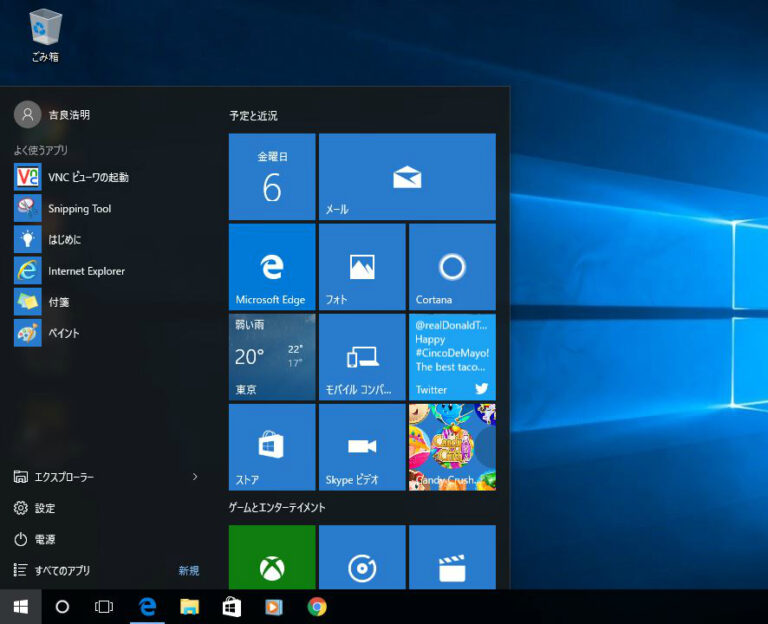Screen dimensions: 768x624
Task: Open the ごみ箱 recycle bin on the desktop
Action: click(45, 35)
